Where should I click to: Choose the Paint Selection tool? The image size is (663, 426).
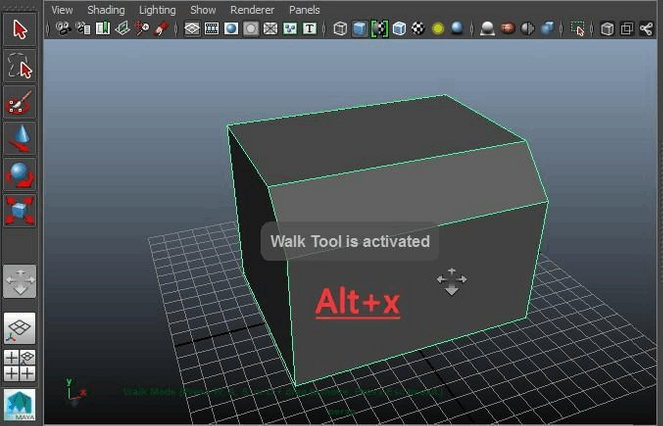[20, 102]
